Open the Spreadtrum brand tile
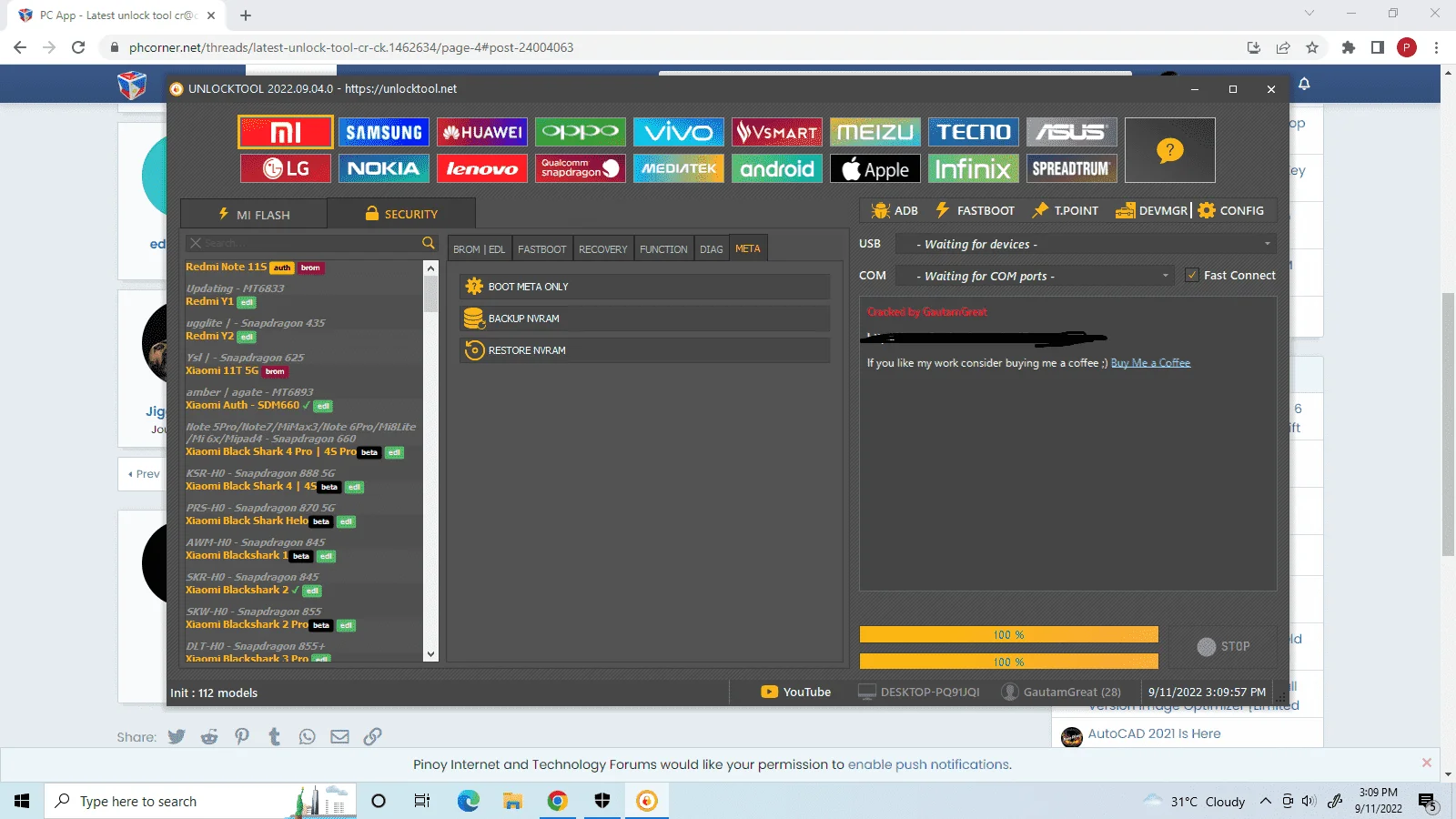Viewport: 1456px width, 819px height. (1072, 168)
